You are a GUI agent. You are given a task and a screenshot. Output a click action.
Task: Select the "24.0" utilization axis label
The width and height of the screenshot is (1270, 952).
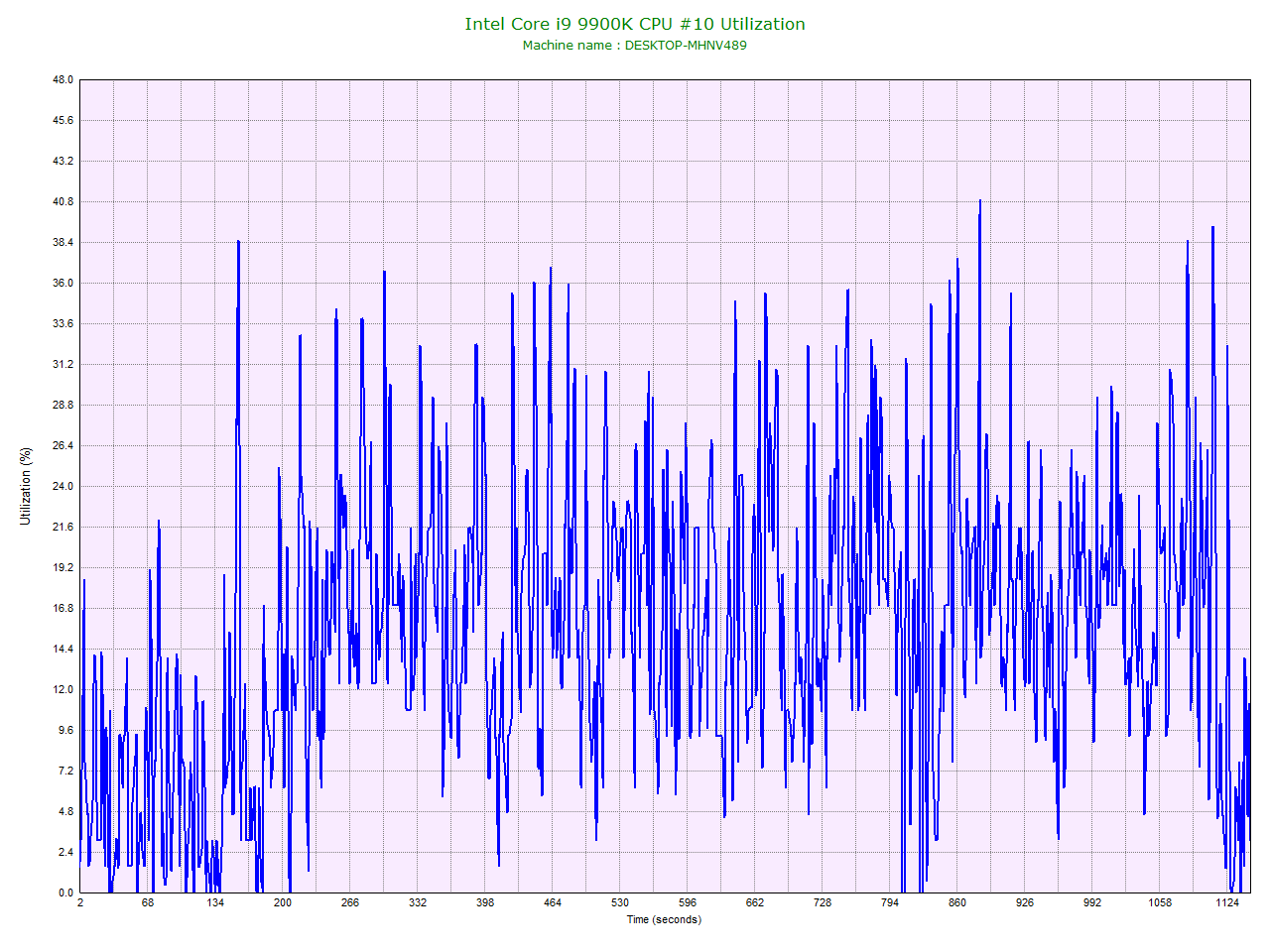(63, 486)
